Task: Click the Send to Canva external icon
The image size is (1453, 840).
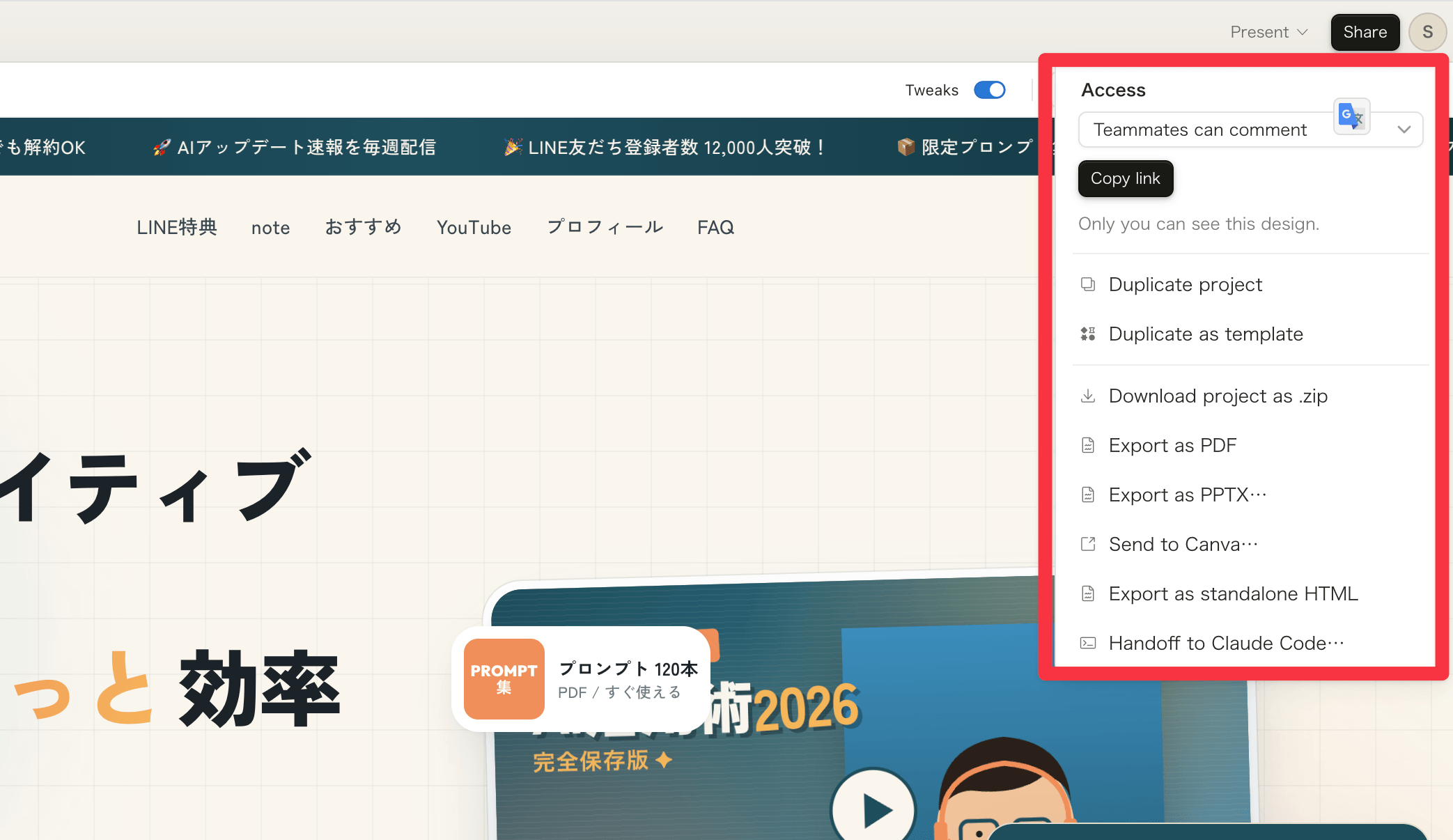Action: [x=1087, y=544]
